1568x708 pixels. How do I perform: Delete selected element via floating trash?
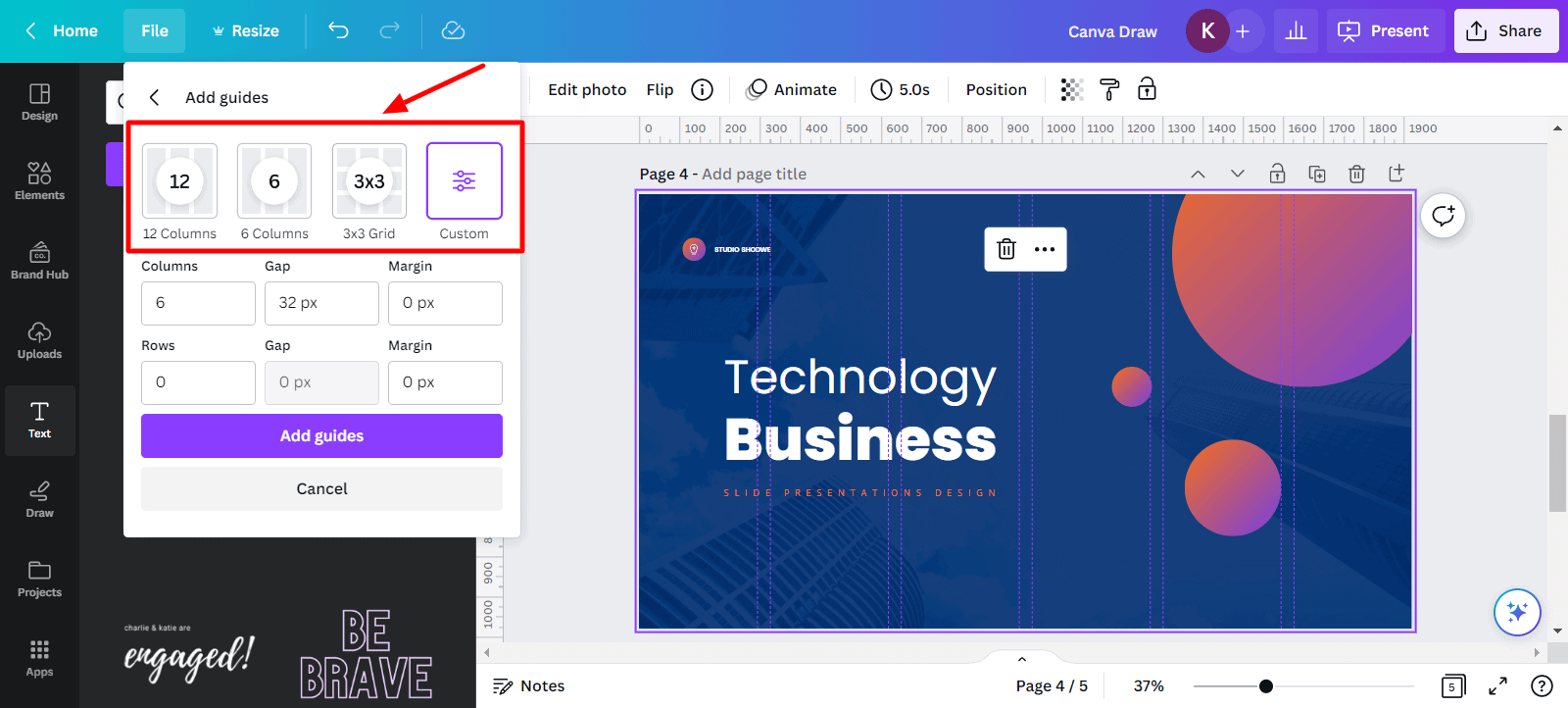(1006, 249)
